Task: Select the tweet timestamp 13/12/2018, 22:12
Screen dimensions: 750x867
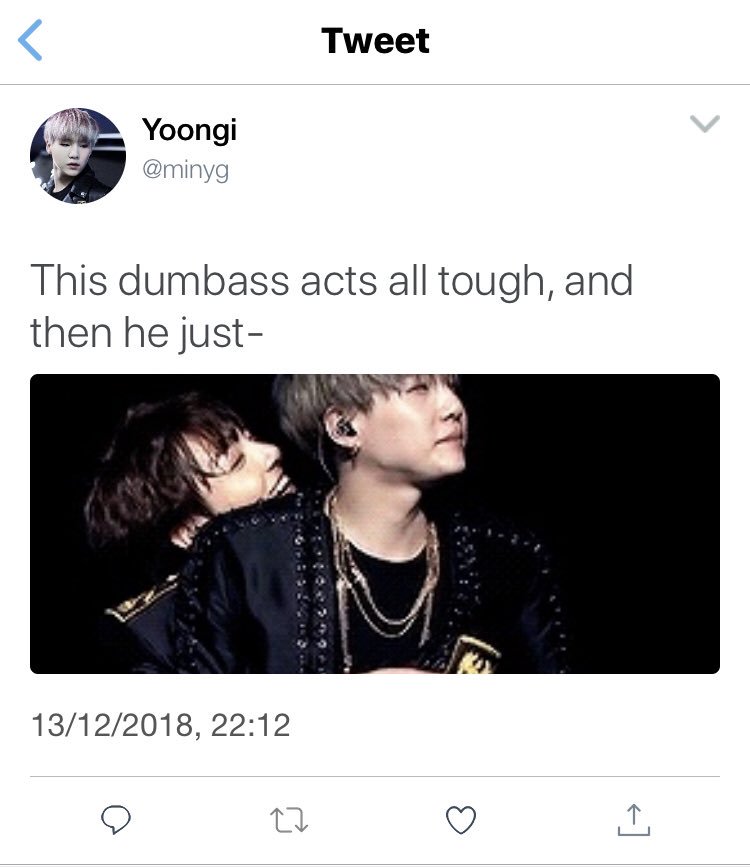Action: pyautogui.click(x=160, y=725)
